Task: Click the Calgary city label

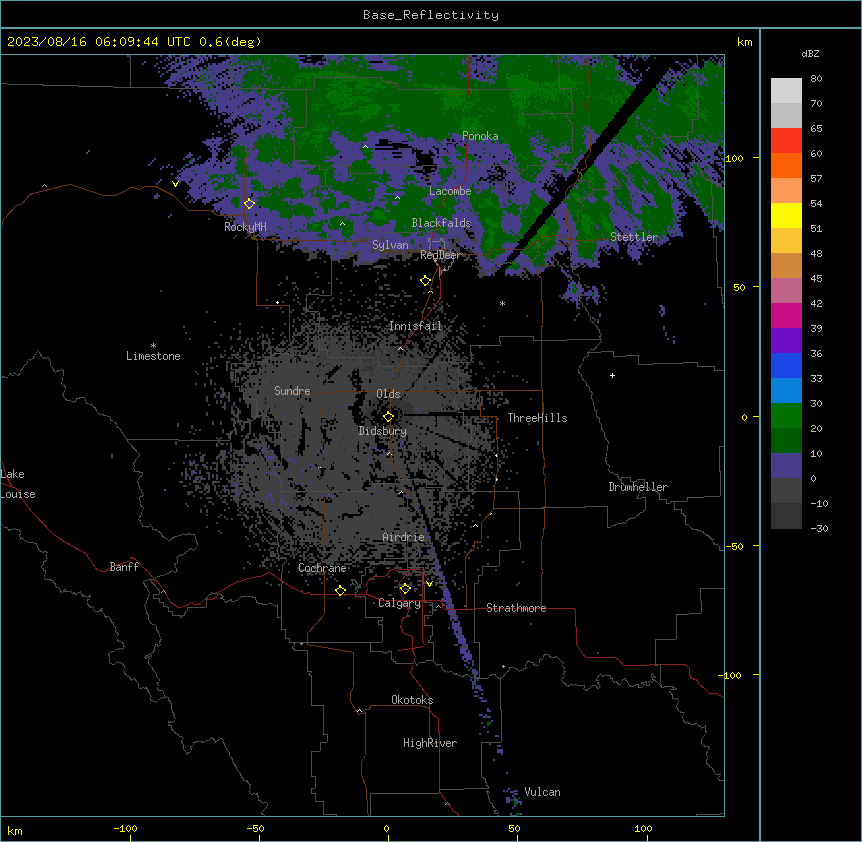Action: pyautogui.click(x=399, y=603)
